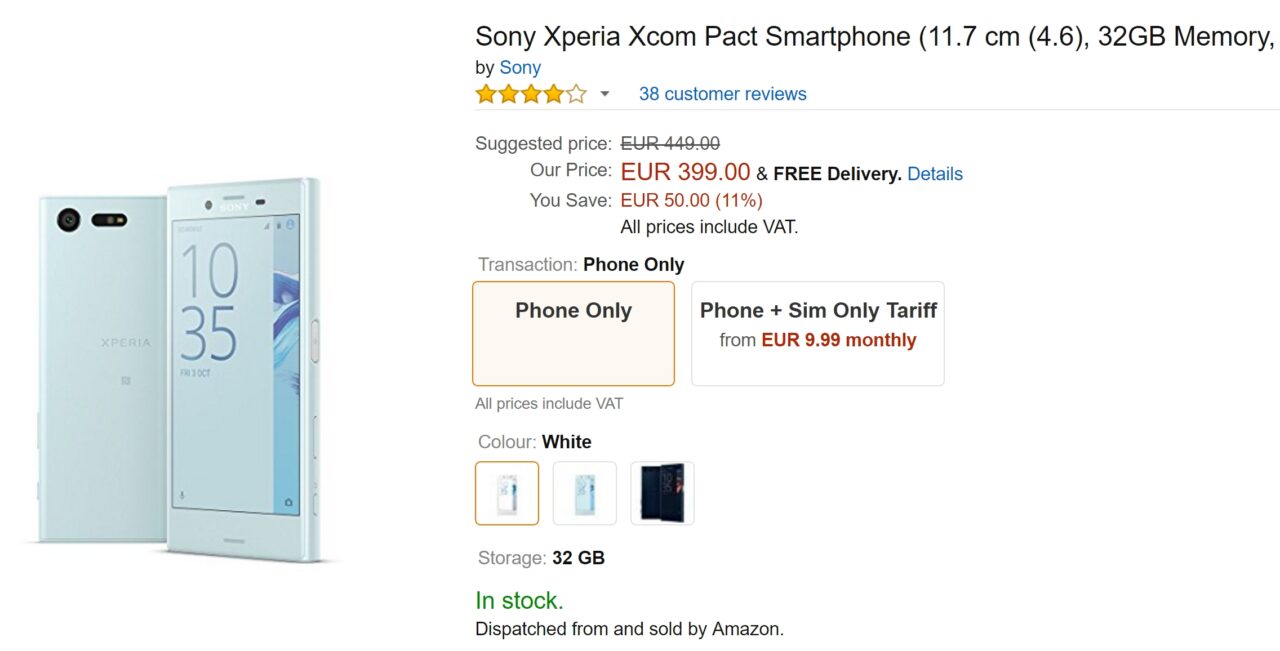Open the FREE Delivery Details link

point(935,174)
